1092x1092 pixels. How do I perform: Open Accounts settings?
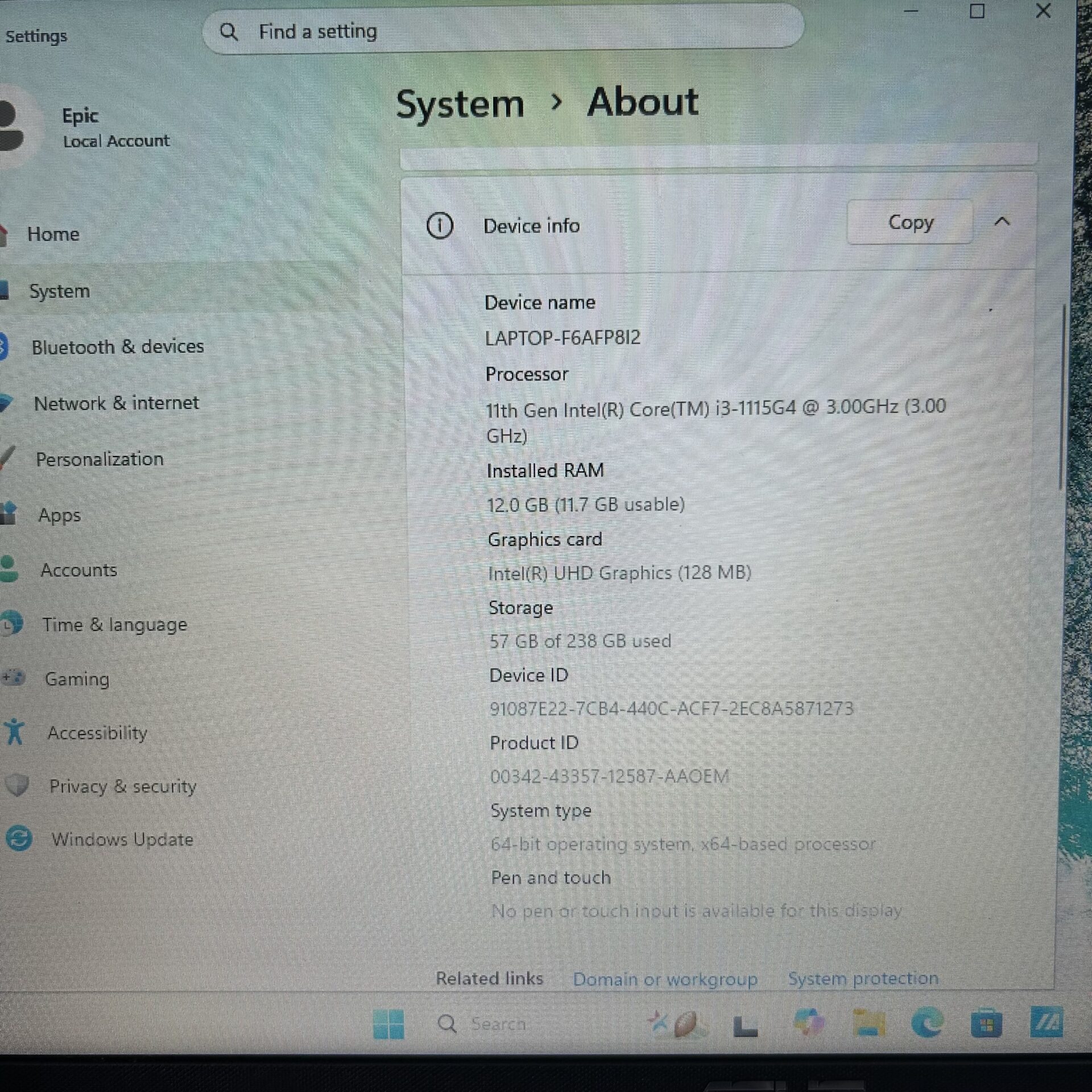[78, 570]
